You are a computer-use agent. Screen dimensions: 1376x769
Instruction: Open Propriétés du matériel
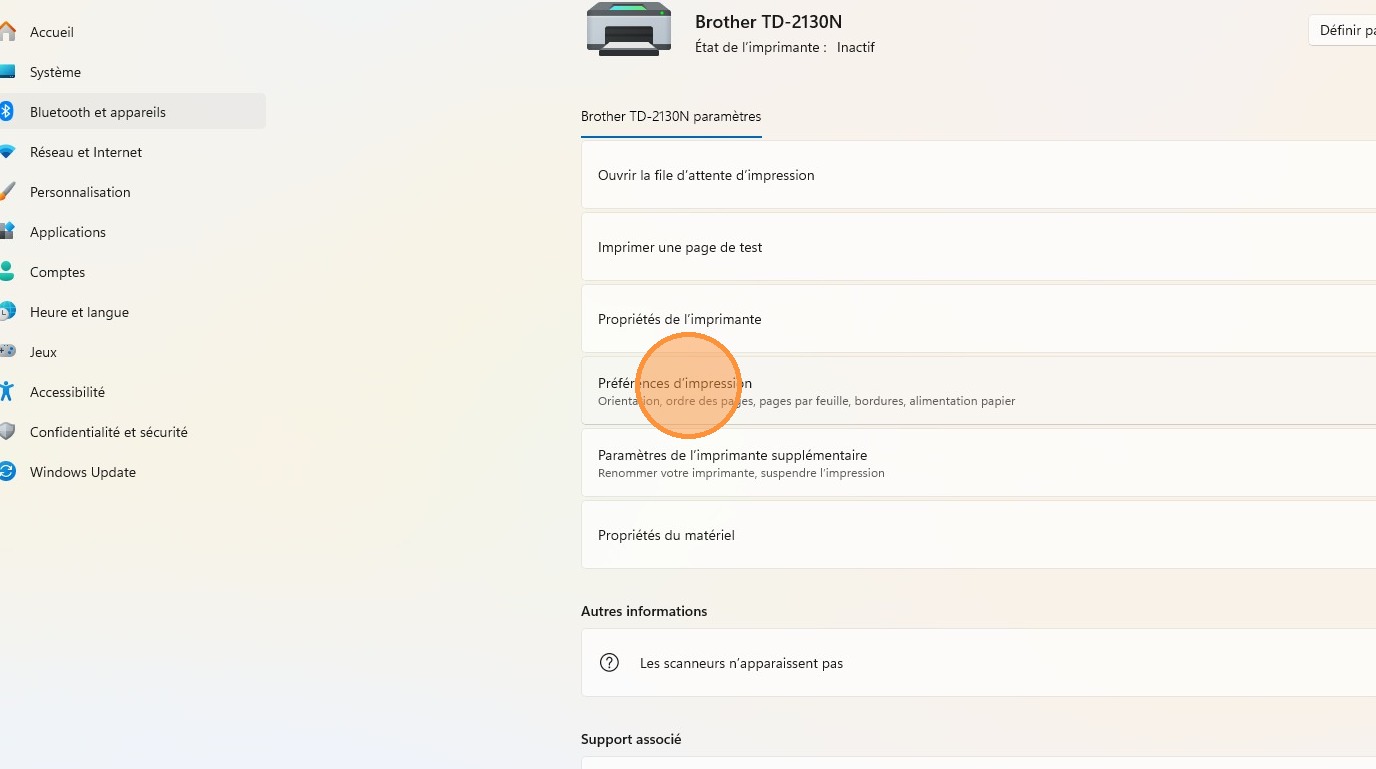(666, 535)
